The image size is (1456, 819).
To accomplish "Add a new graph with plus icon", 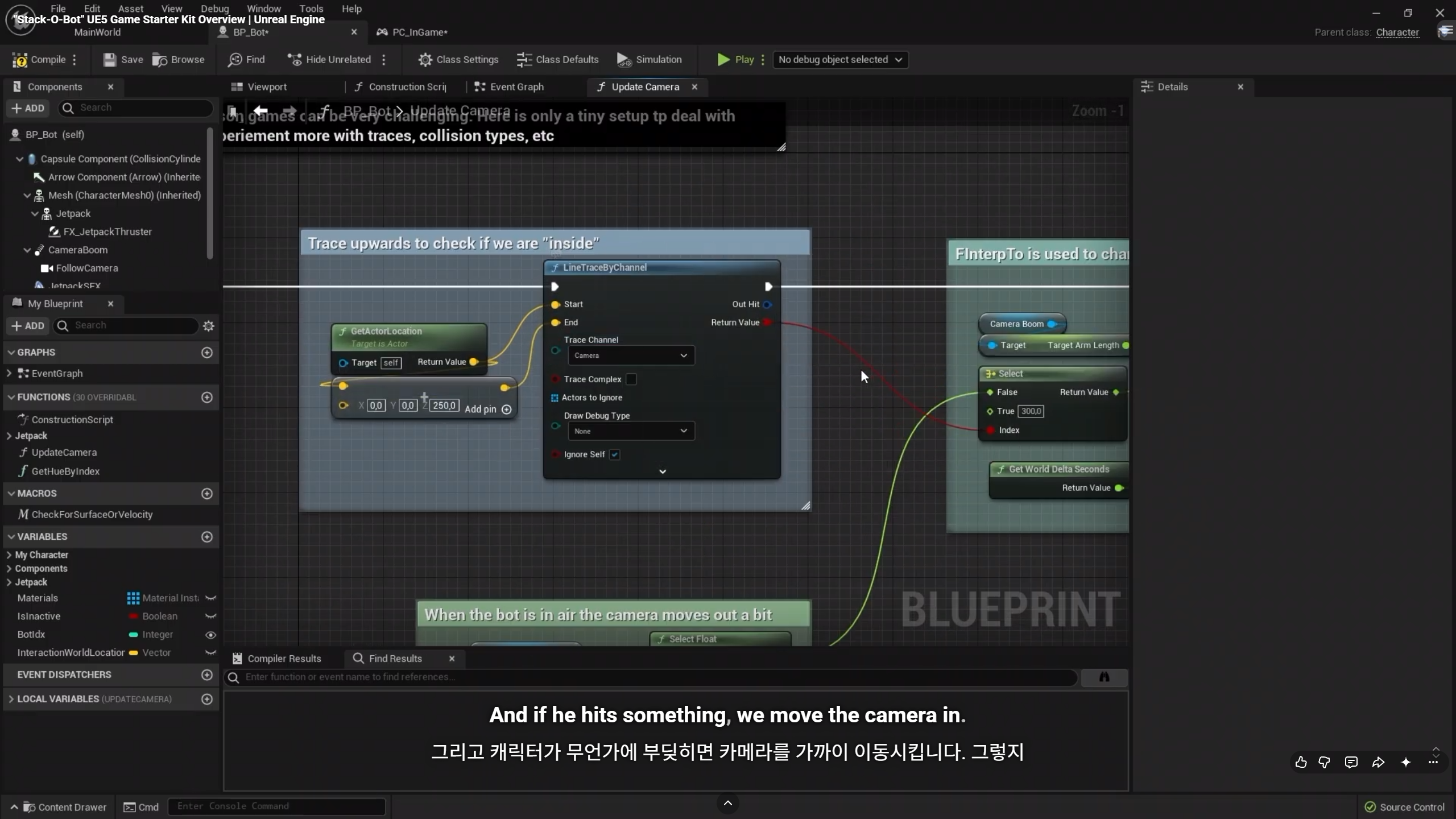I will 207,353.
